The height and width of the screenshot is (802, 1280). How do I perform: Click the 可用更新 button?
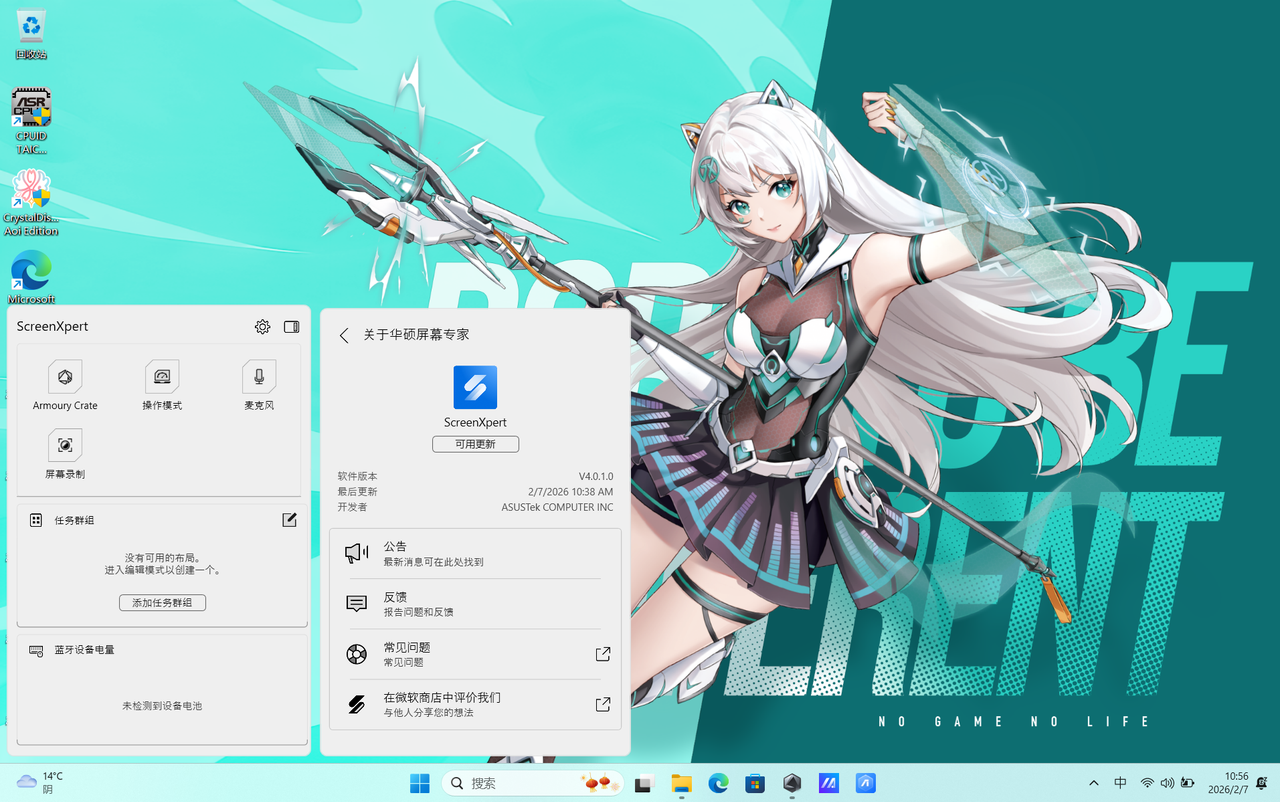pos(475,444)
